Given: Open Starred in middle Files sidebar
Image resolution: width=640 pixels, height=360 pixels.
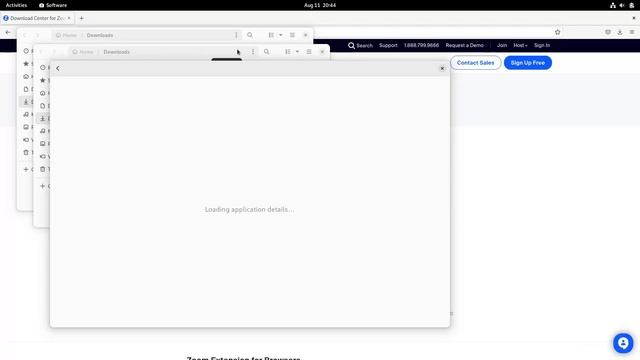Looking at the screenshot, I should tap(44, 80).
